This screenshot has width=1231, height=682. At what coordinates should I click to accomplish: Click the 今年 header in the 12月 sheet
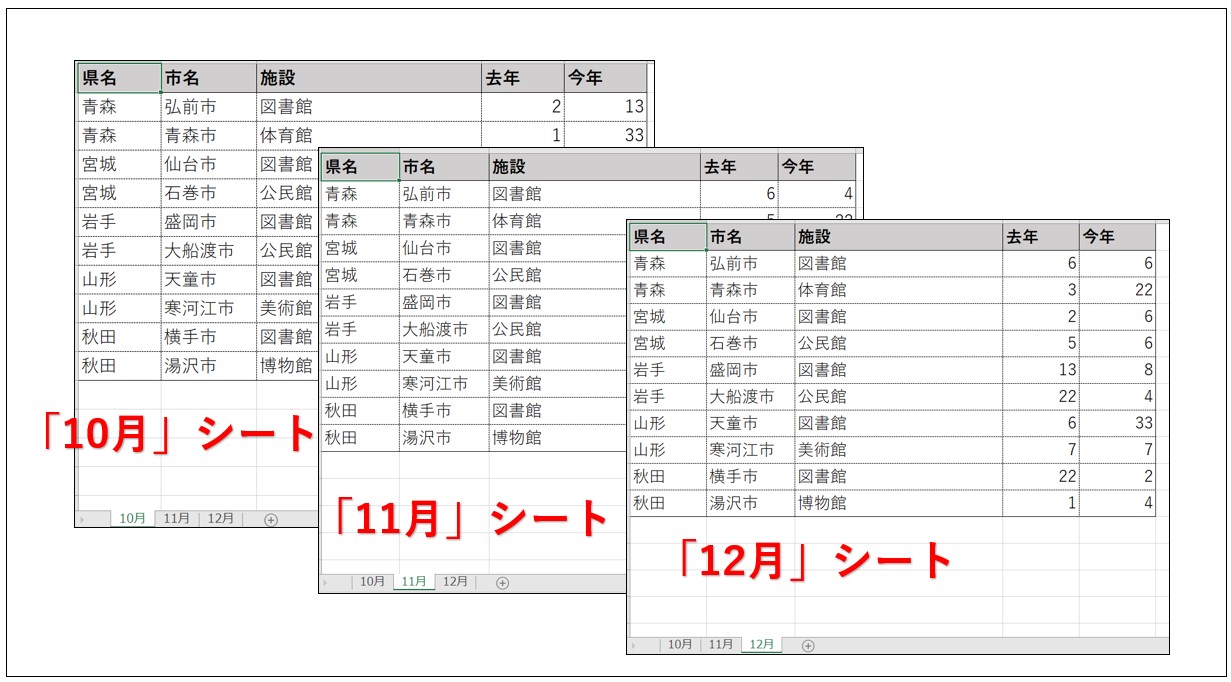coord(1116,237)
